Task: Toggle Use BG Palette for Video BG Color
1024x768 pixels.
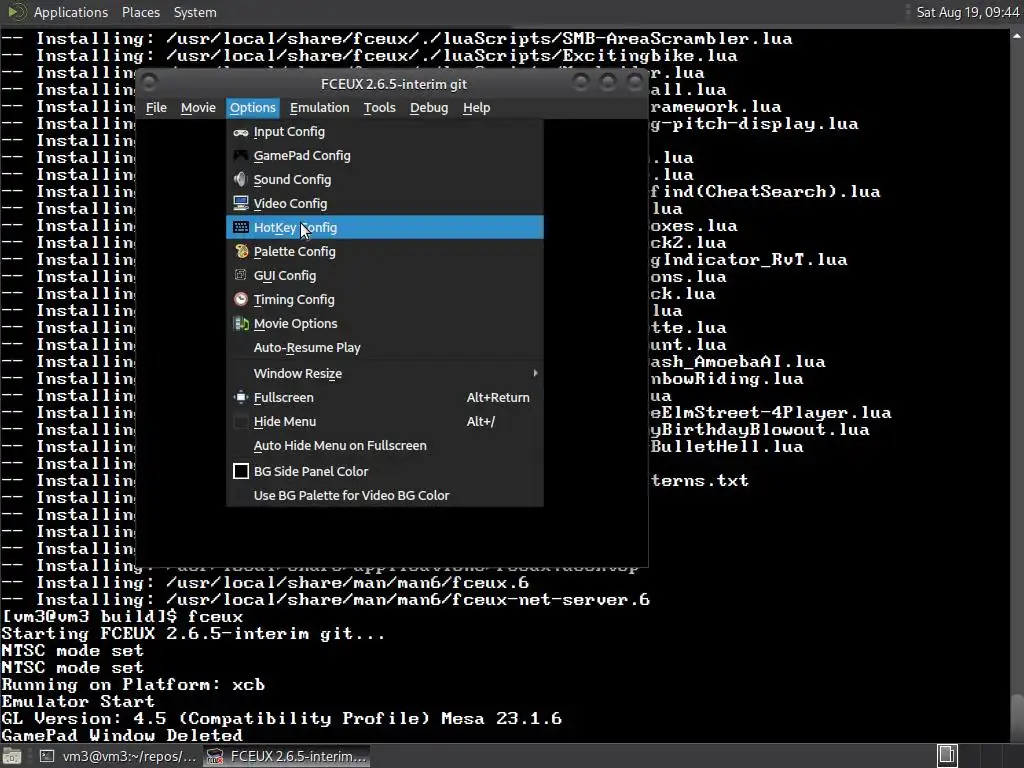Action: (x=385, y=495)
